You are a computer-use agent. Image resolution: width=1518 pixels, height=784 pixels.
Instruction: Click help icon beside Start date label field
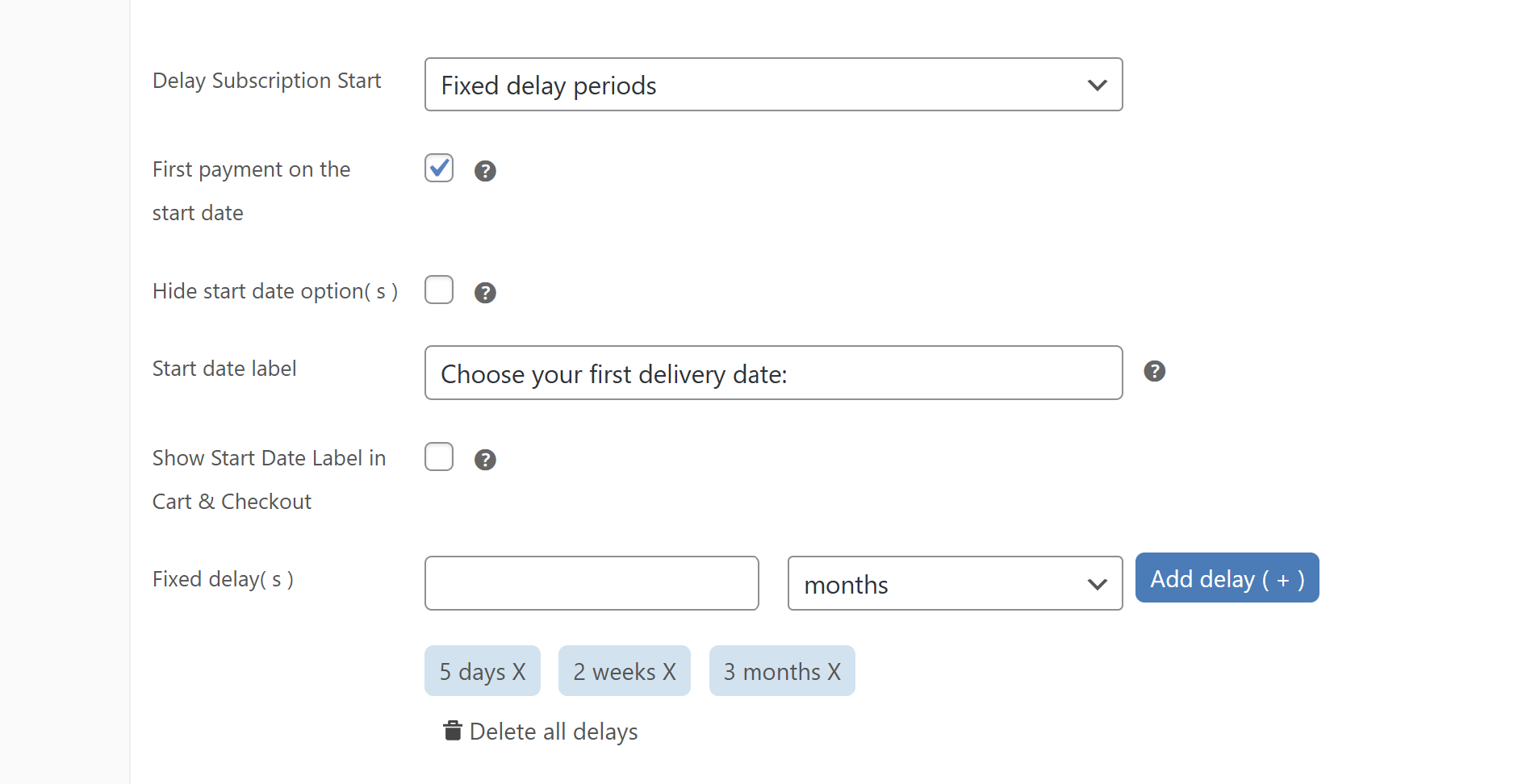(1155, 371)
